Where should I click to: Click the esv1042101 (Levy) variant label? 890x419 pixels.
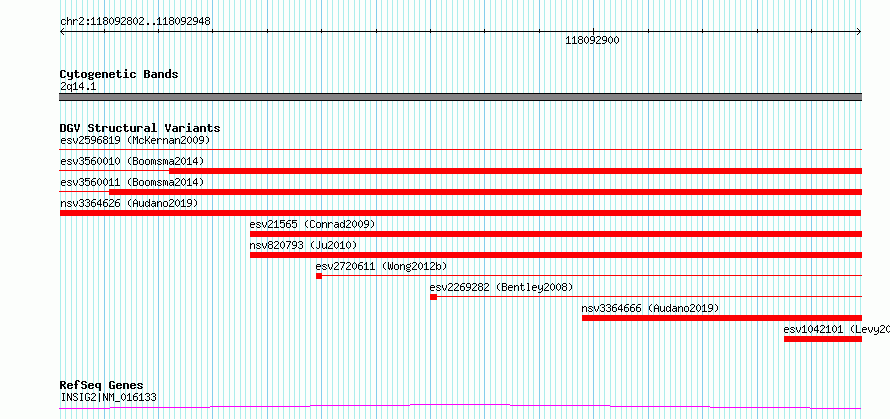pos(836,329)
